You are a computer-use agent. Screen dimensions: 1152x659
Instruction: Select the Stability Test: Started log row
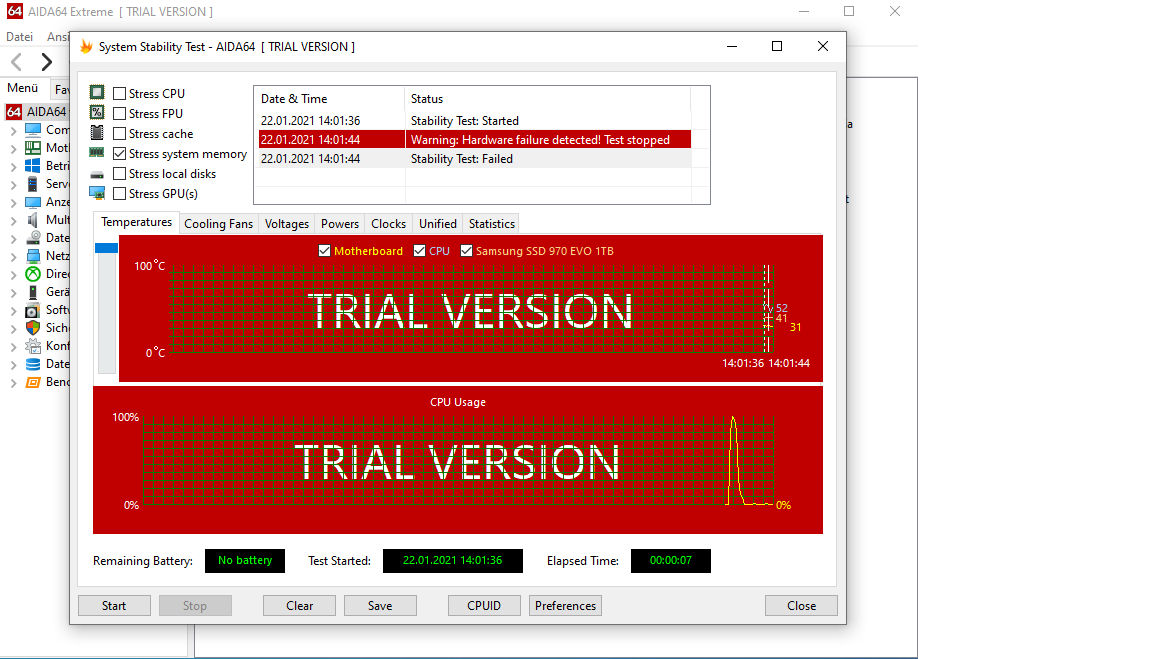coord(475,120)
